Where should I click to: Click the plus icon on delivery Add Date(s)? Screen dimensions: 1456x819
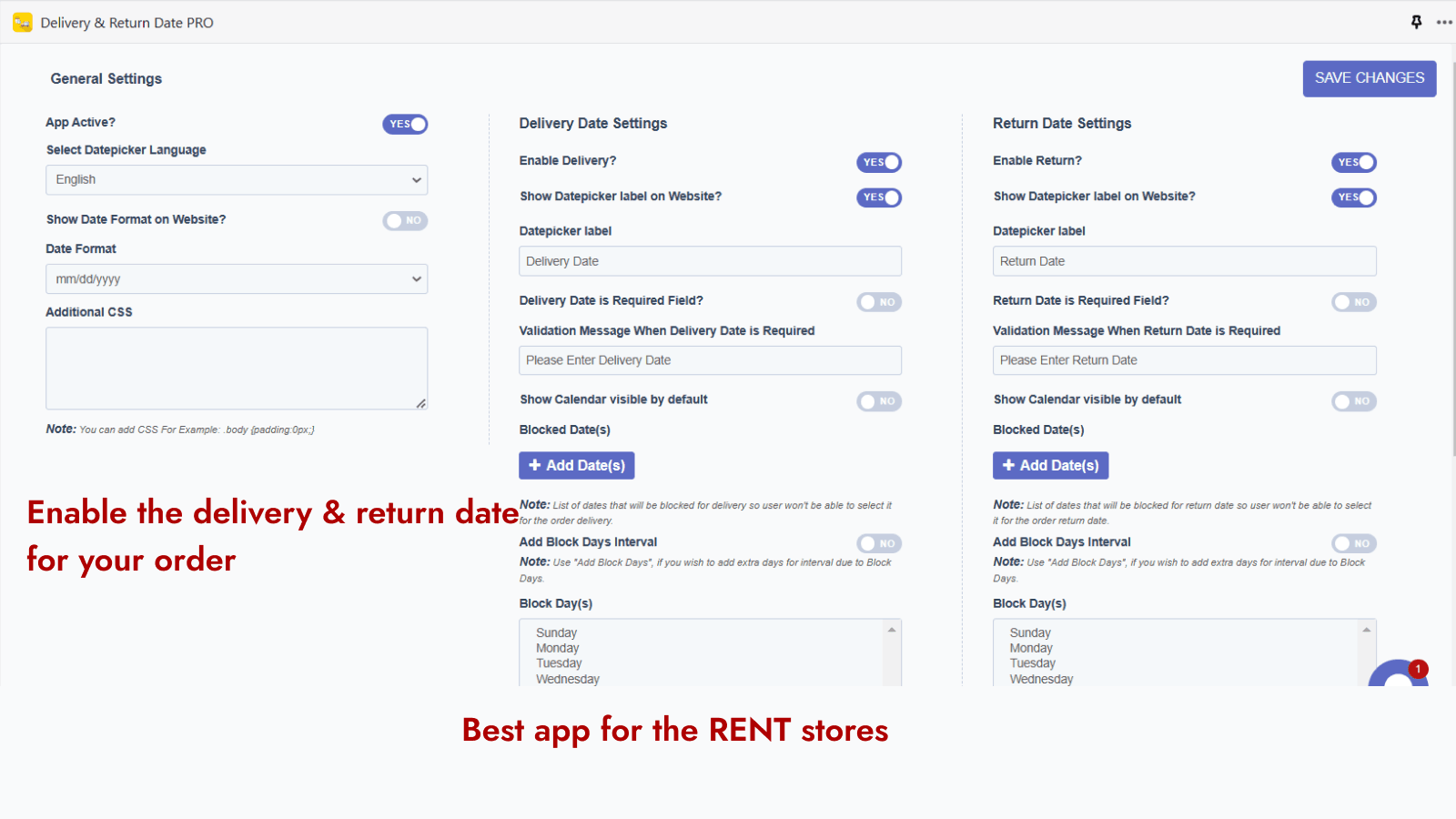pos(534,465)
